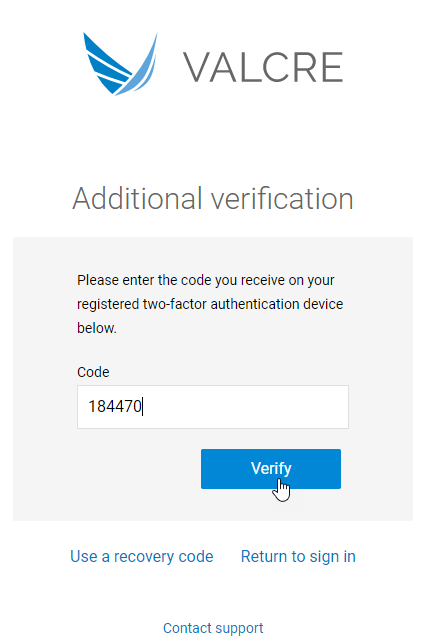Focus the Code input field
429x644 pixels.
[213, 407]
